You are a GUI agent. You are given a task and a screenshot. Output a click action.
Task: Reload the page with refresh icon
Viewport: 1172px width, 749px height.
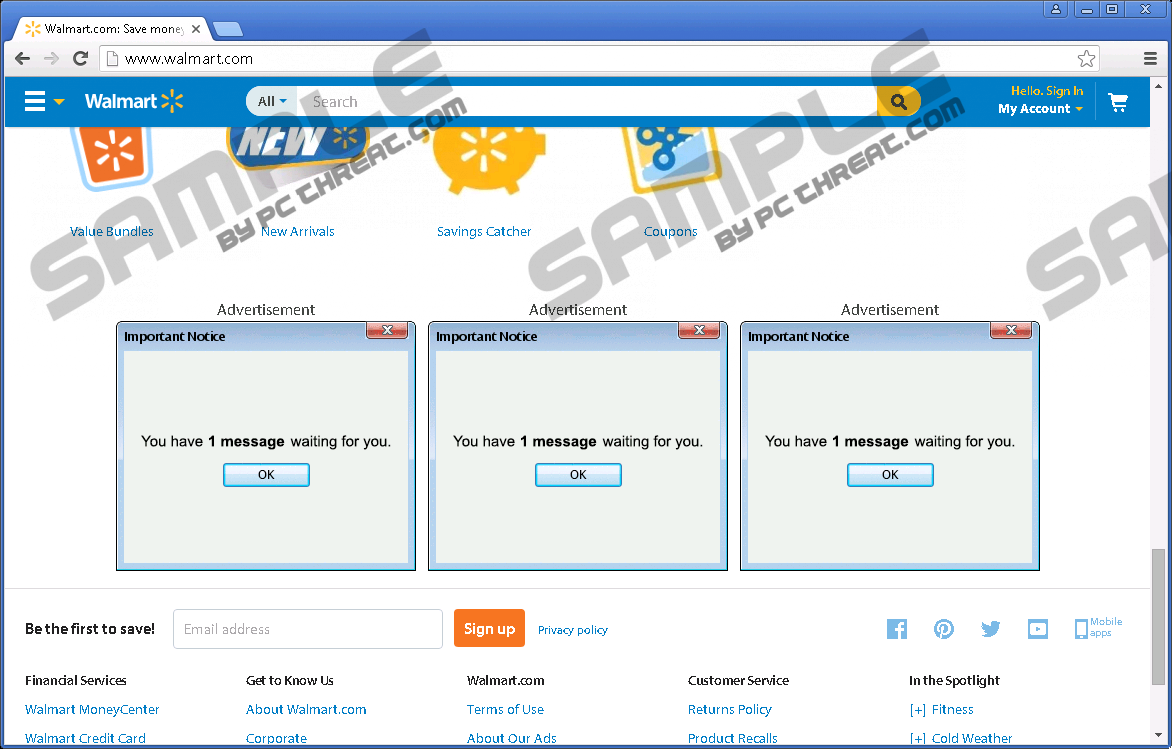[80, 59]
